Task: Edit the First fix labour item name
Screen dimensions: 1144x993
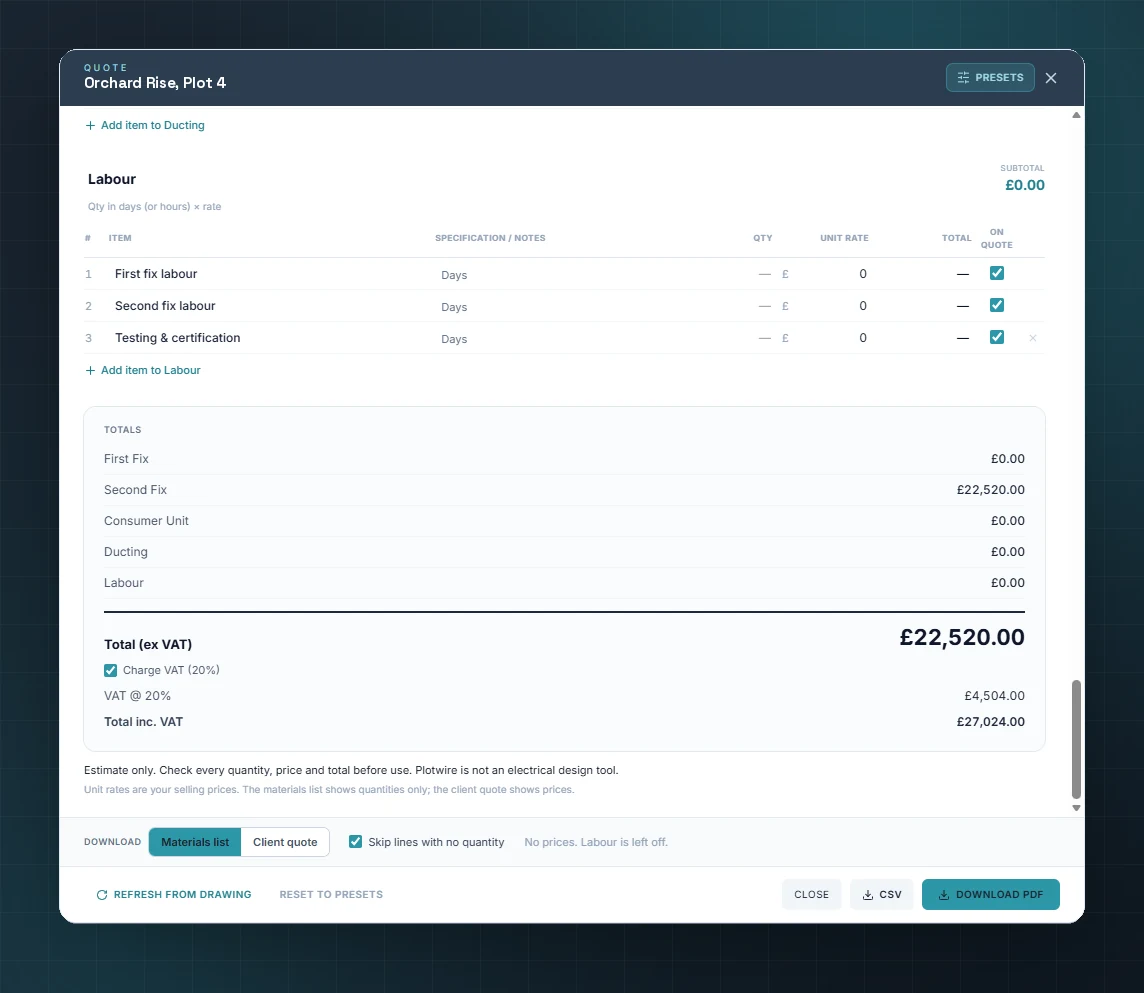Action: tap(268, 274)
